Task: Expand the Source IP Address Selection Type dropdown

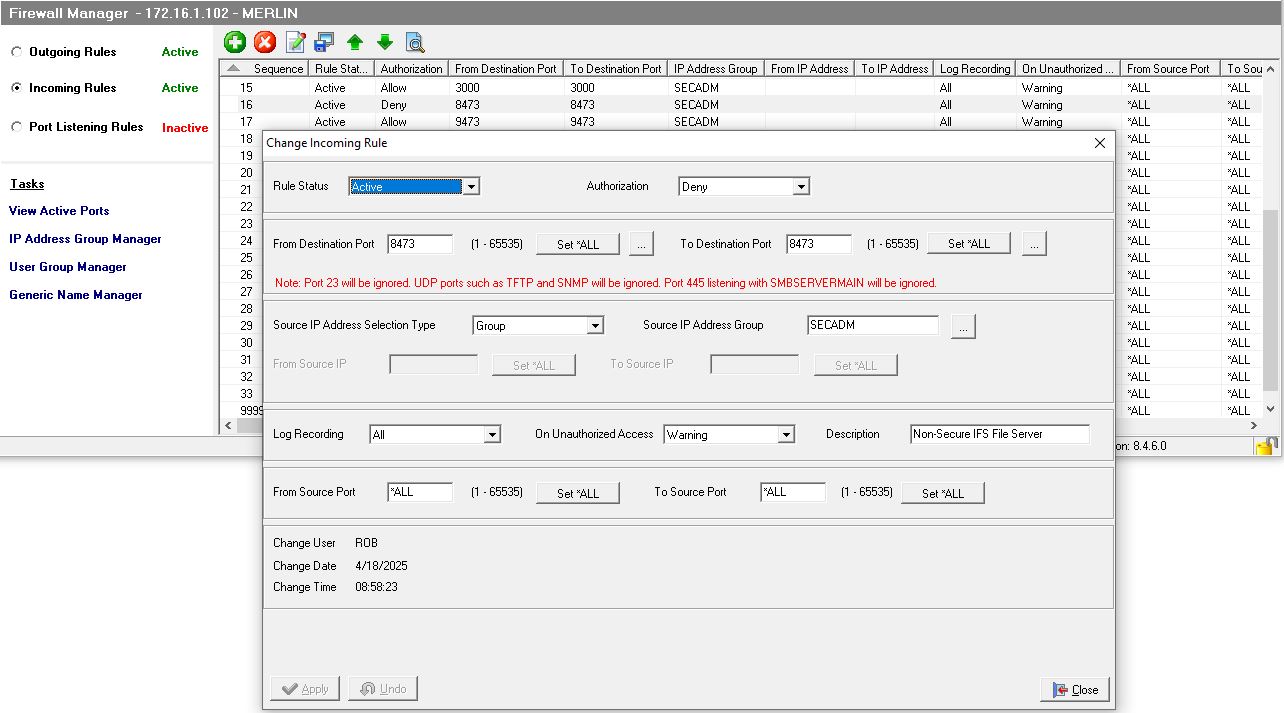Action: click(x=596, y=325)
